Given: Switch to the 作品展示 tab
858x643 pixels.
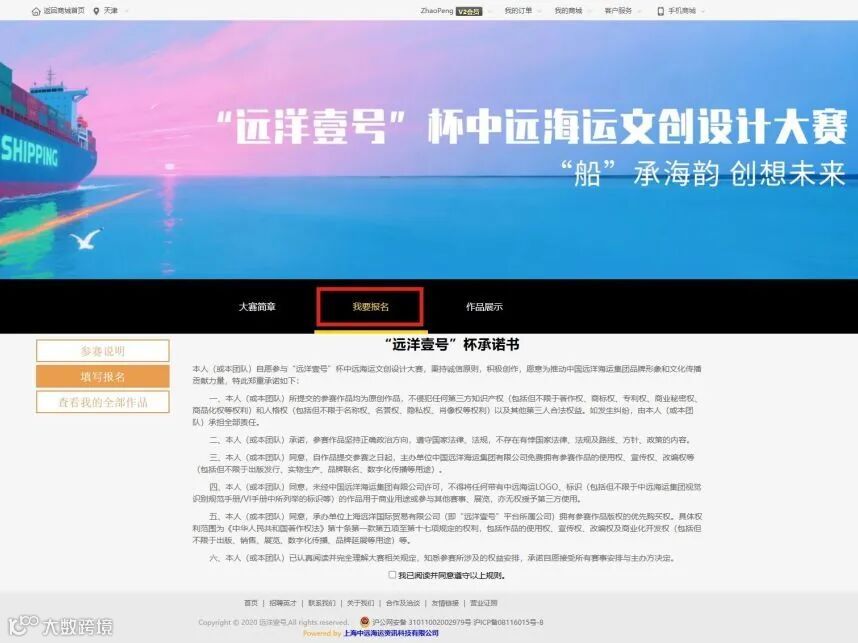Looking at the screenshot, I should pos(484,306).
